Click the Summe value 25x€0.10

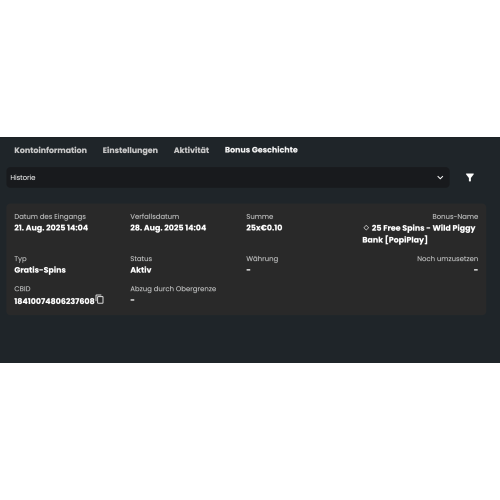264,228
